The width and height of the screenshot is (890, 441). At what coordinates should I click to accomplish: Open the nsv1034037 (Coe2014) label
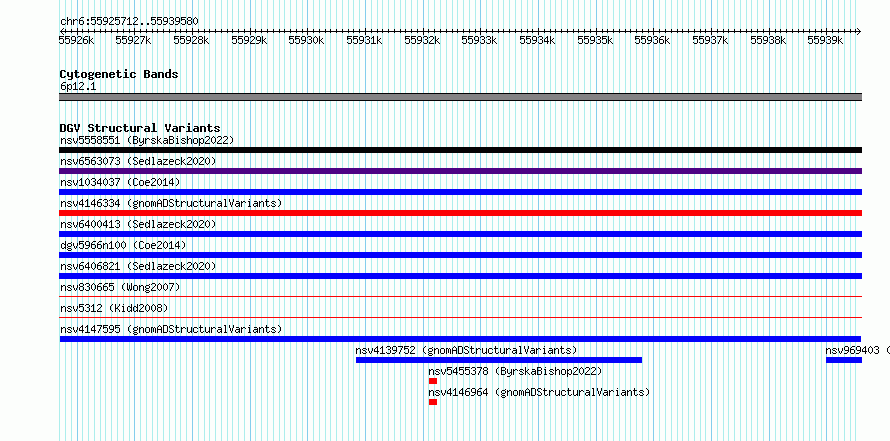[x=120, y=182]
